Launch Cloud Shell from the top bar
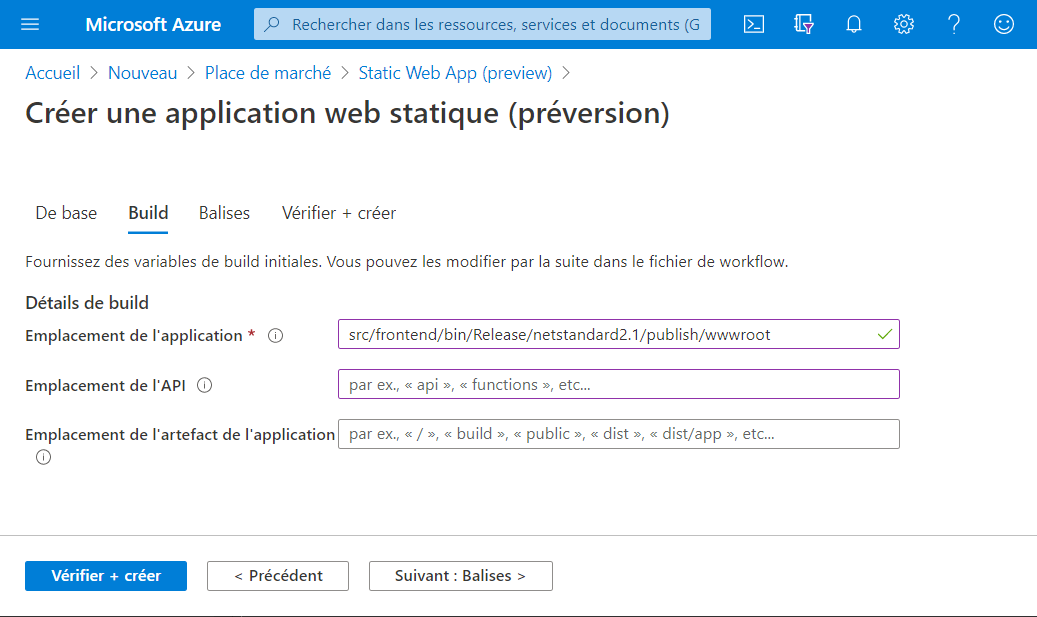This screenshot has height=617, width=1037. 754,24
